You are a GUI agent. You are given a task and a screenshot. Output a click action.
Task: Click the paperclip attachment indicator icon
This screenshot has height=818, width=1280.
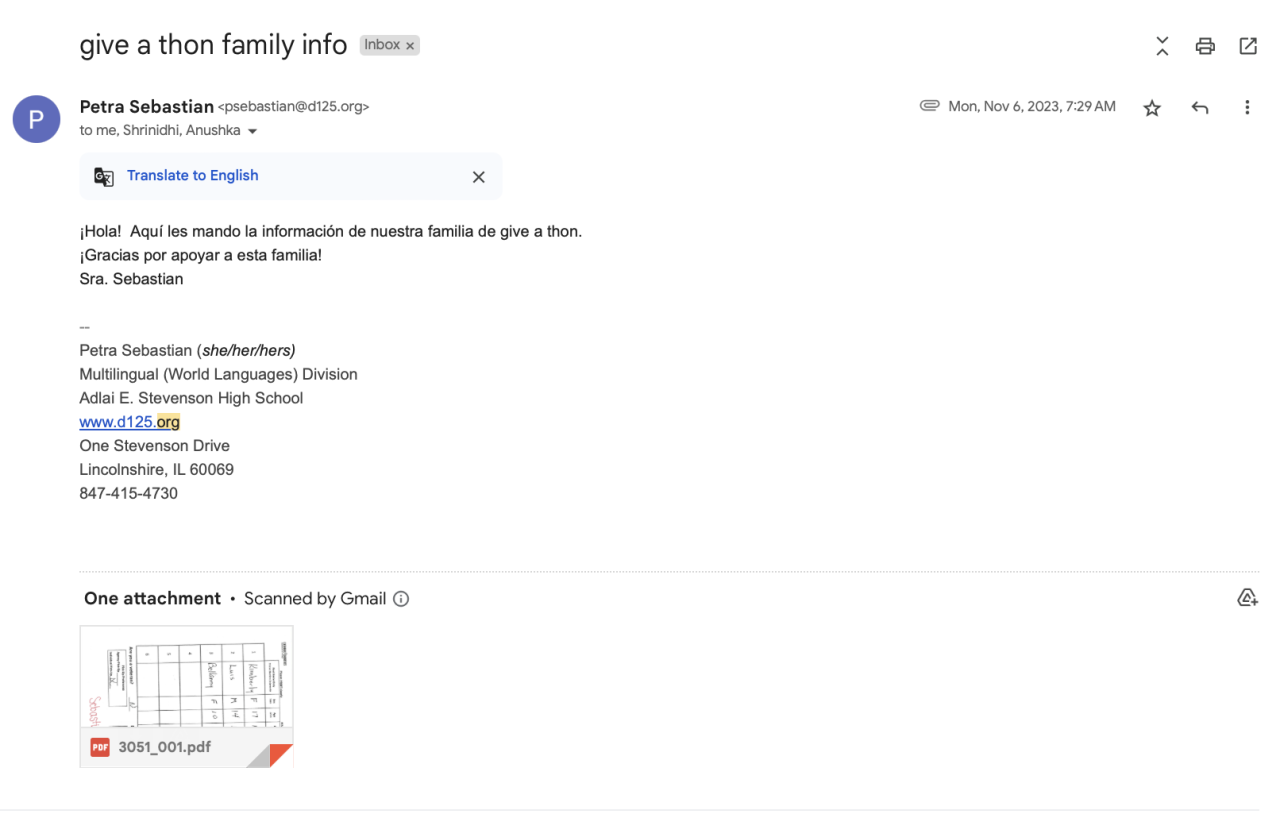coord(929,106)
